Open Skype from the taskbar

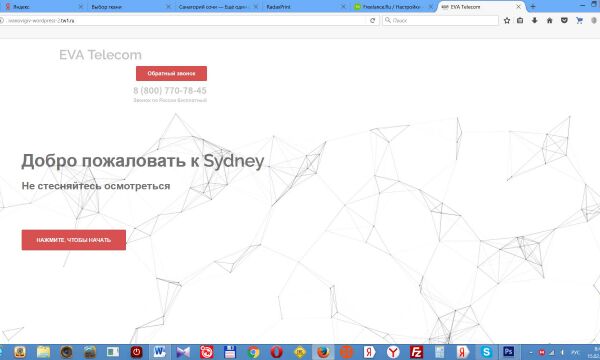tap(486, 352)
